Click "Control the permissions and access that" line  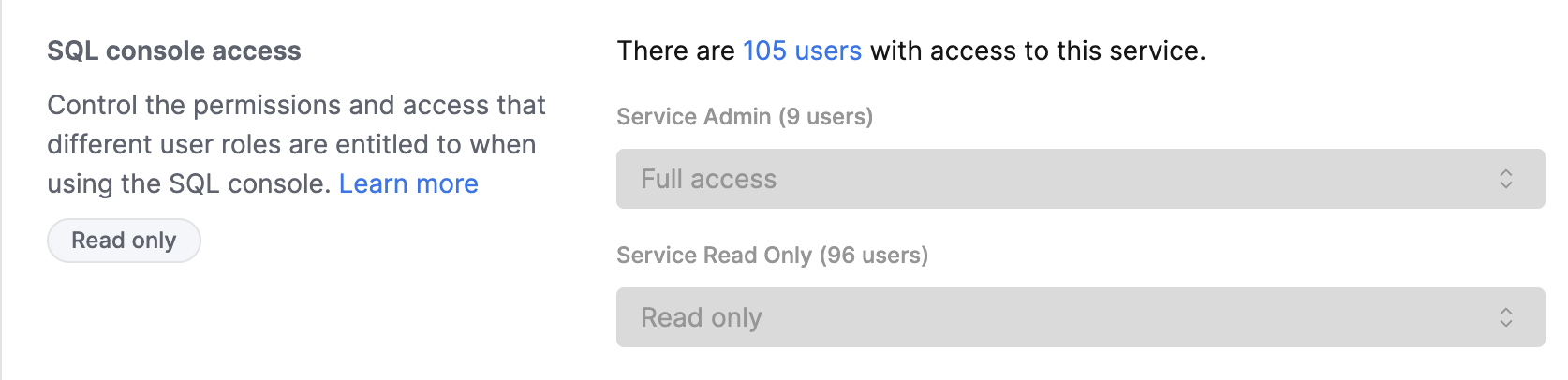pyautogui.click(x=296, y=105)
